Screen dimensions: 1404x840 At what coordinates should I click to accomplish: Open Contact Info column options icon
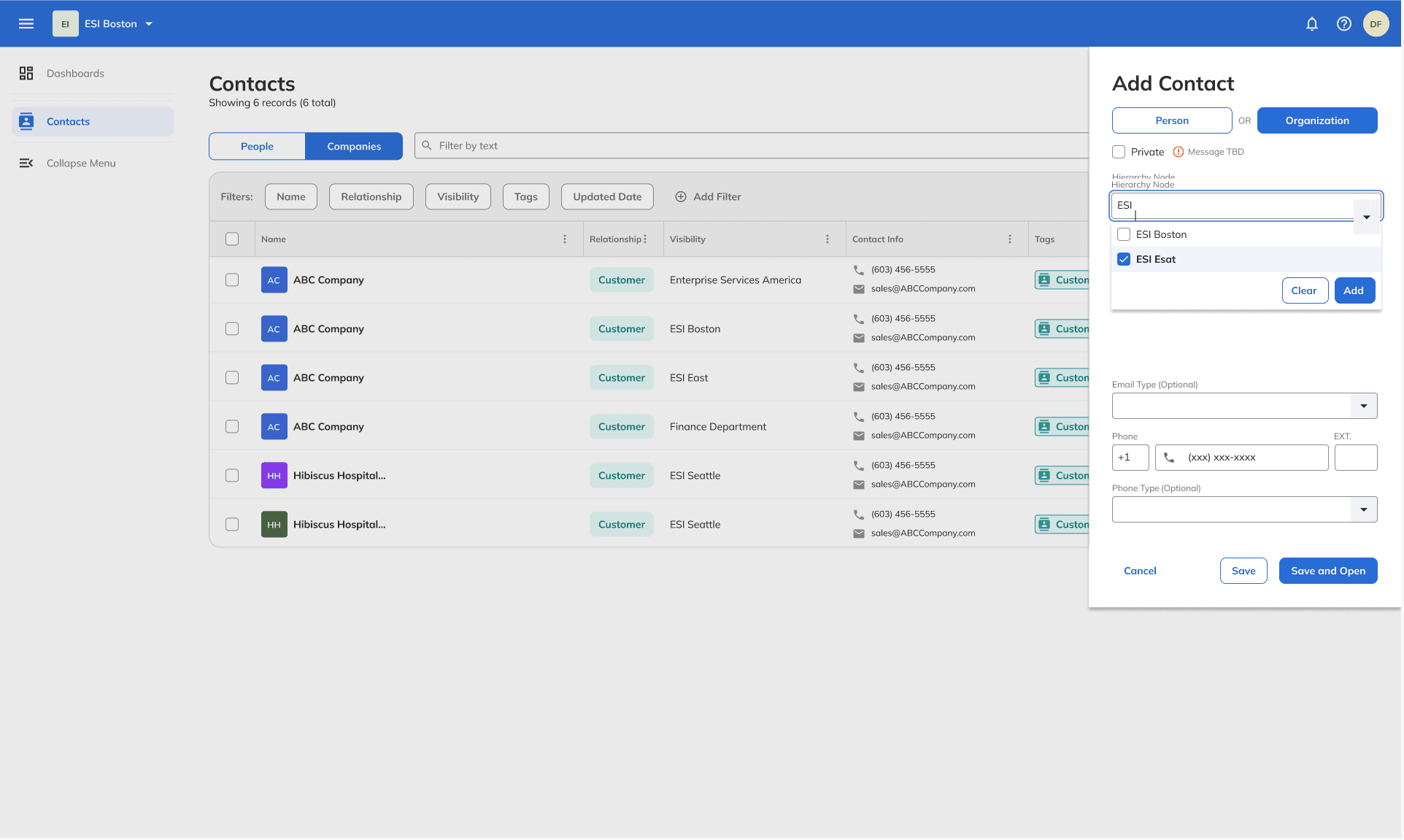[1009, 239]
